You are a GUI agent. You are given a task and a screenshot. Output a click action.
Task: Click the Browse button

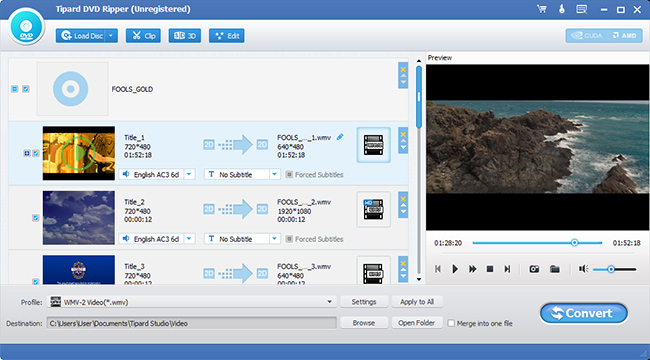point(364,323)
